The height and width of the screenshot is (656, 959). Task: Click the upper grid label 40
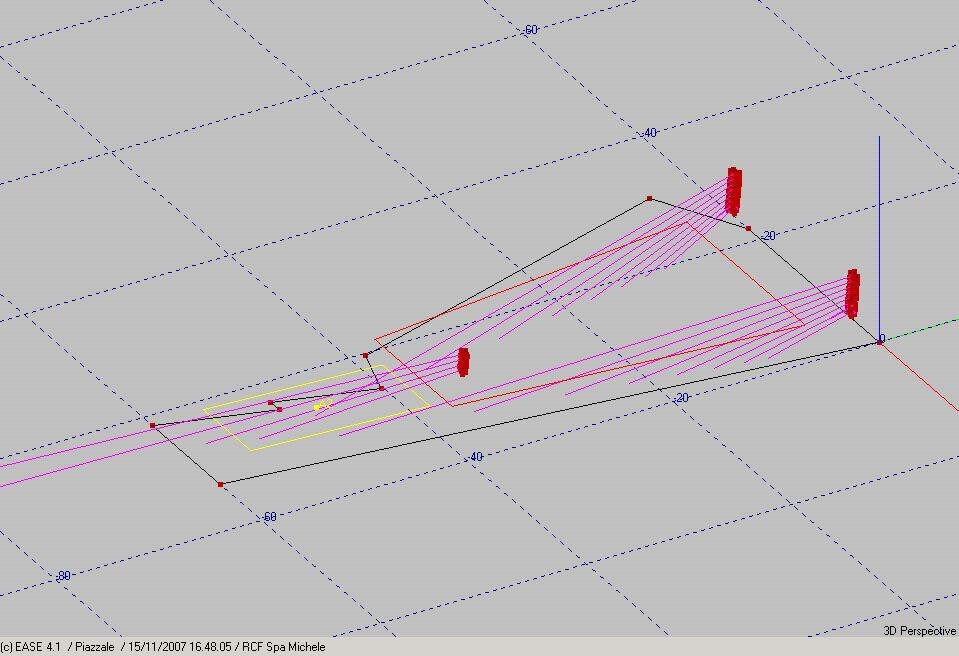pos(650,133)
